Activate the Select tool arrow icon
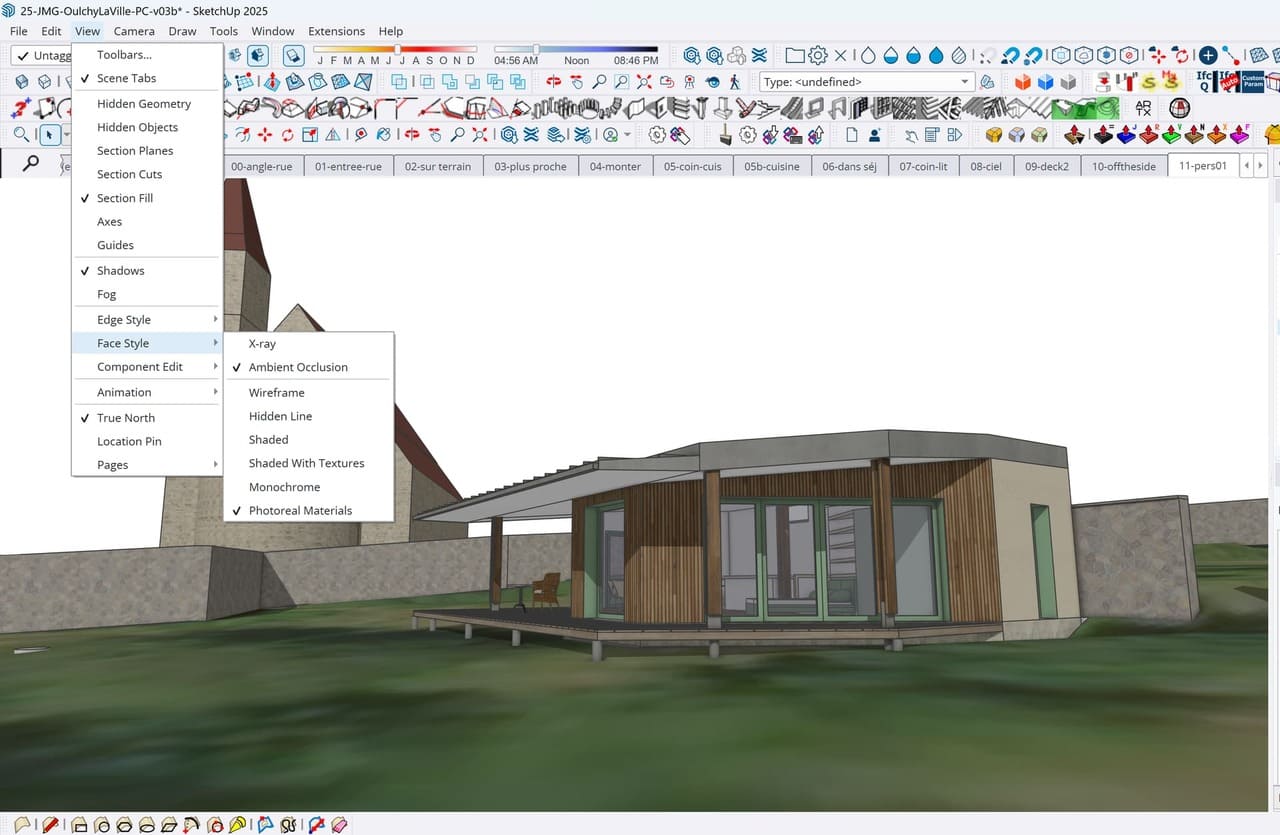Screen dimensions: 1280x835 tap(49, 135)
